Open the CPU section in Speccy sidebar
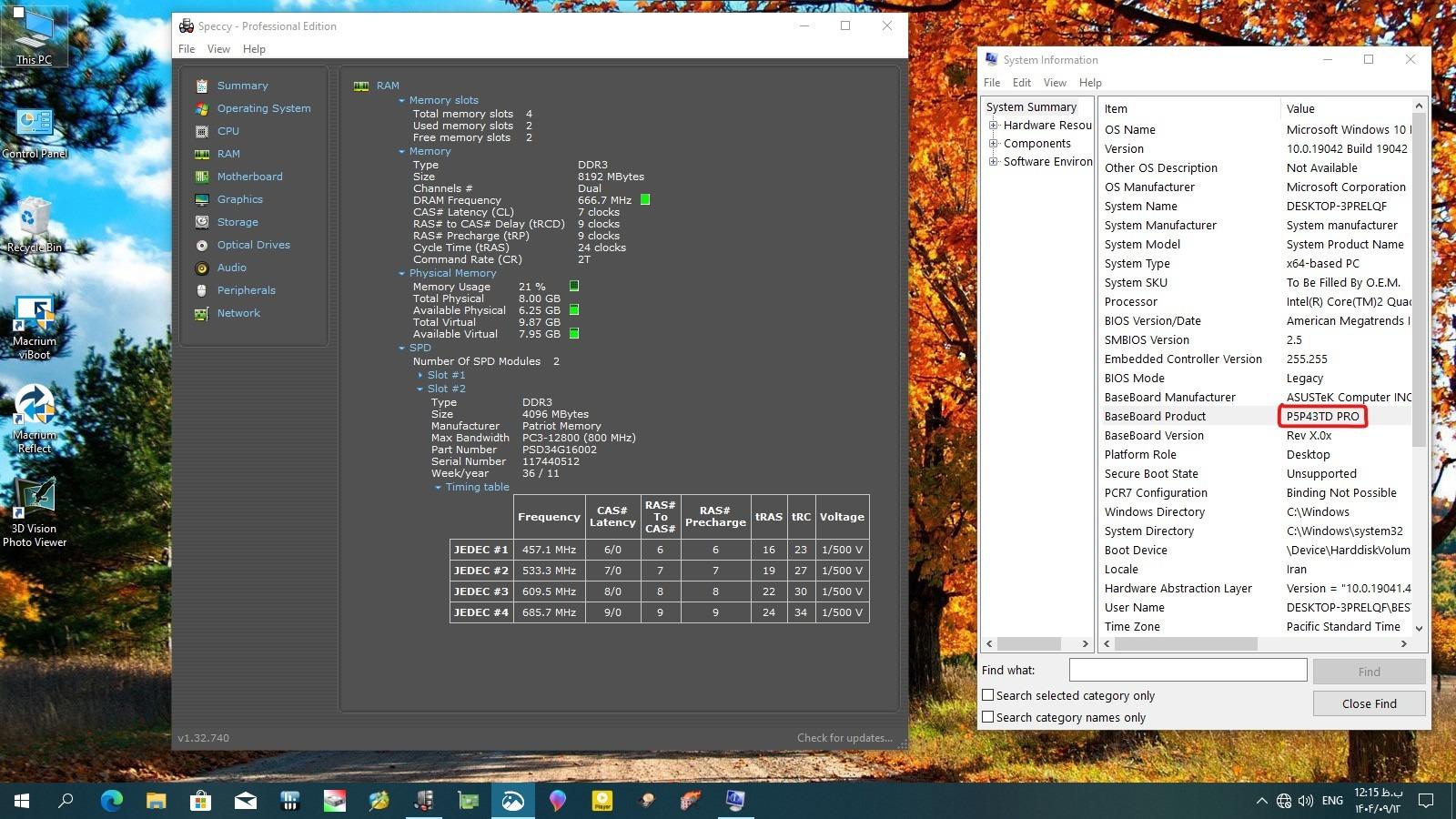Screen dimensions: 1456x819 (227, 131)
